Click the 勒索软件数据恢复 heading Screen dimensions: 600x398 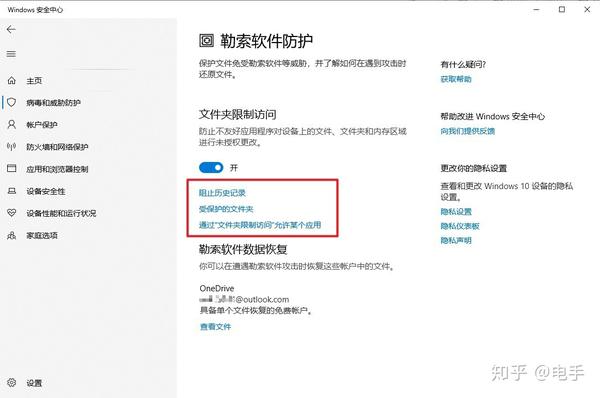click(243, 250)
